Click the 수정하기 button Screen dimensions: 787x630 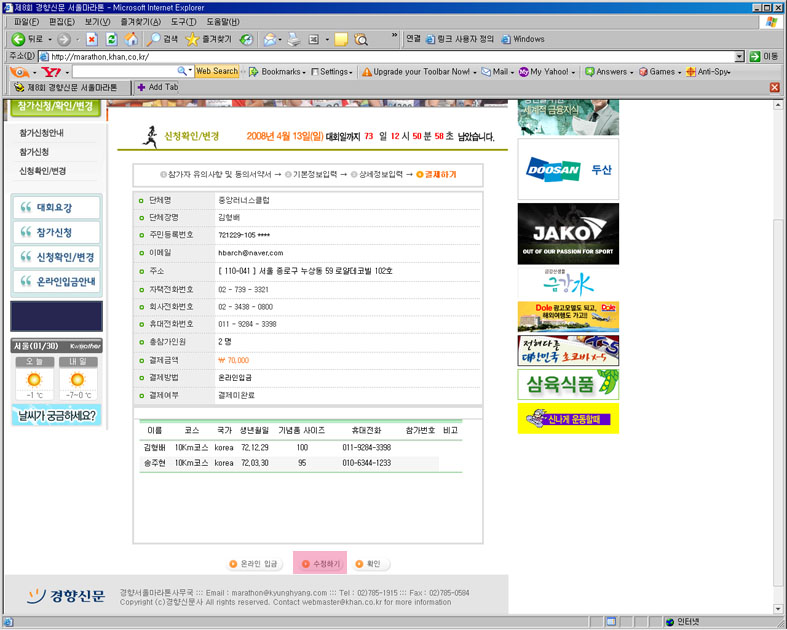320,564
